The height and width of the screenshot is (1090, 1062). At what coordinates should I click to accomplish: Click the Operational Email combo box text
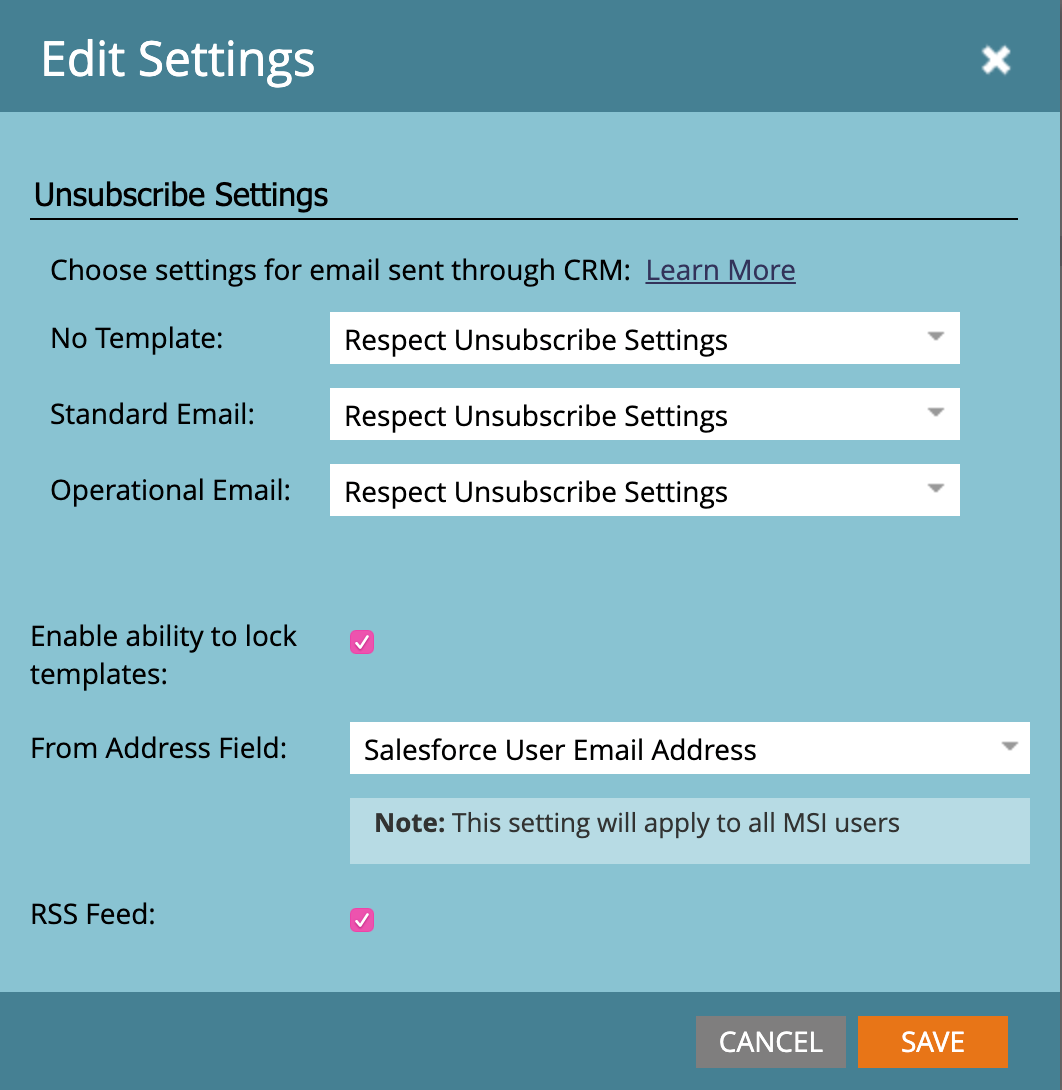(536, 491)
